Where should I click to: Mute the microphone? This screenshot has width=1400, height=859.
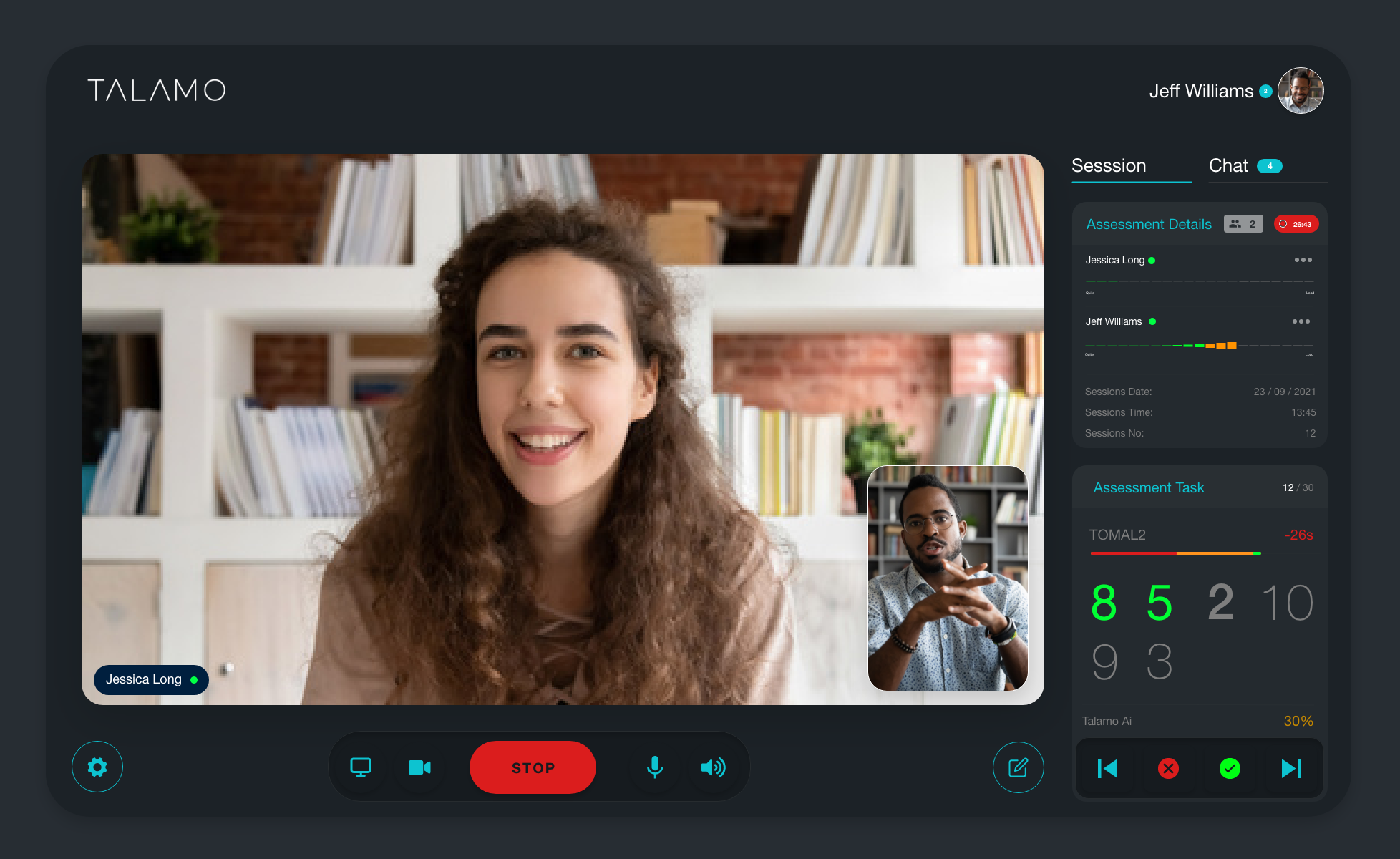(x=654, y=767)
